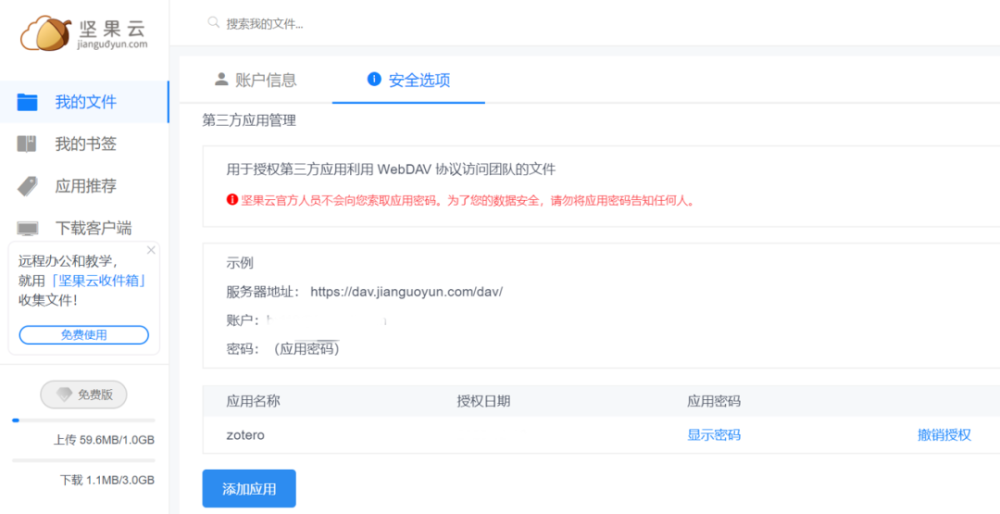Click the diamond icon on 免费版 badge
The image size is (1000, 514).
(x=64, y=395)
